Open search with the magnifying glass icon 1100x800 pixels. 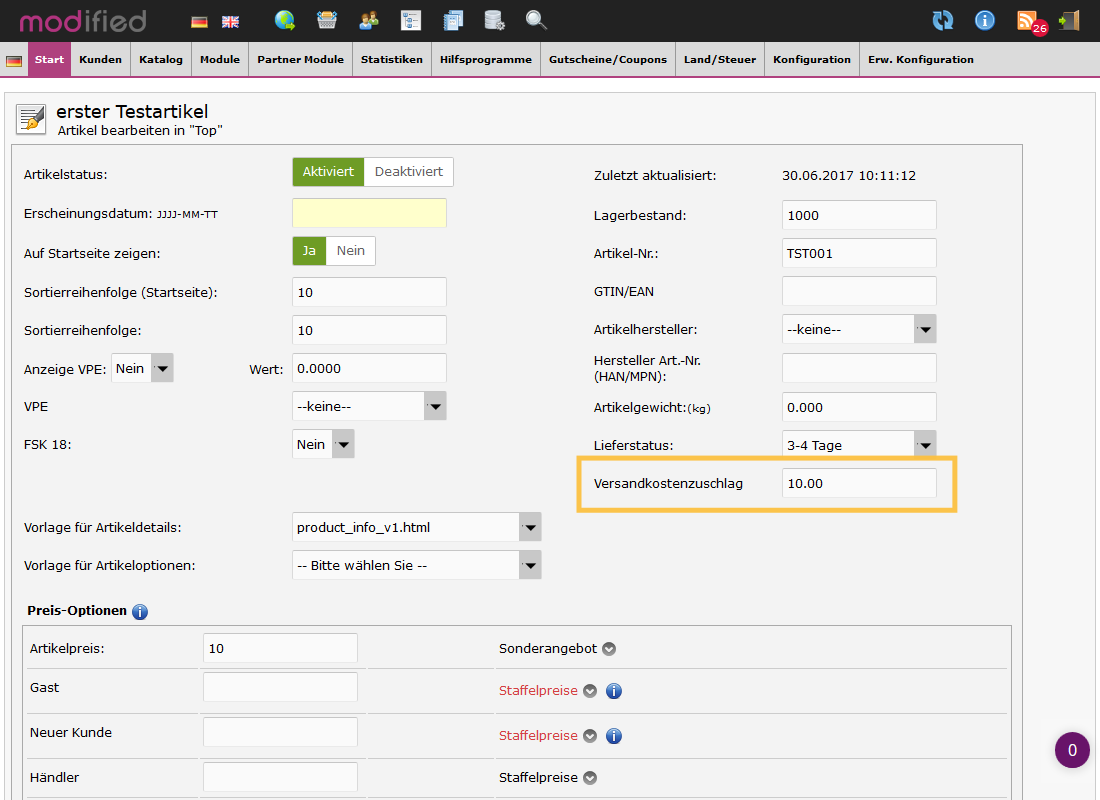click(536, 20)
